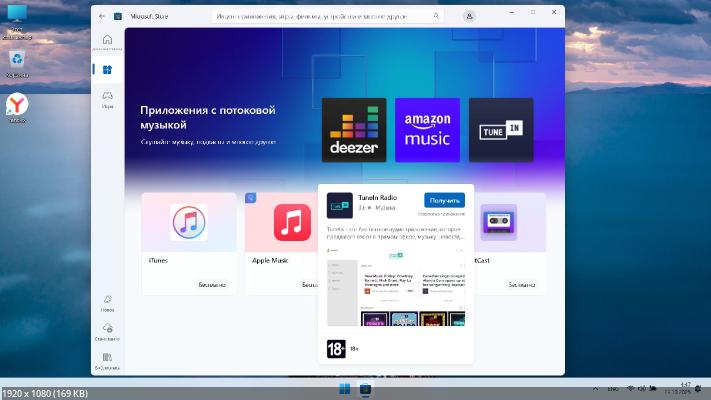The width and height of the screenshot is (711, 400).
Task: Open the Library in Store sidebar
Action: (x=107, y=359)
